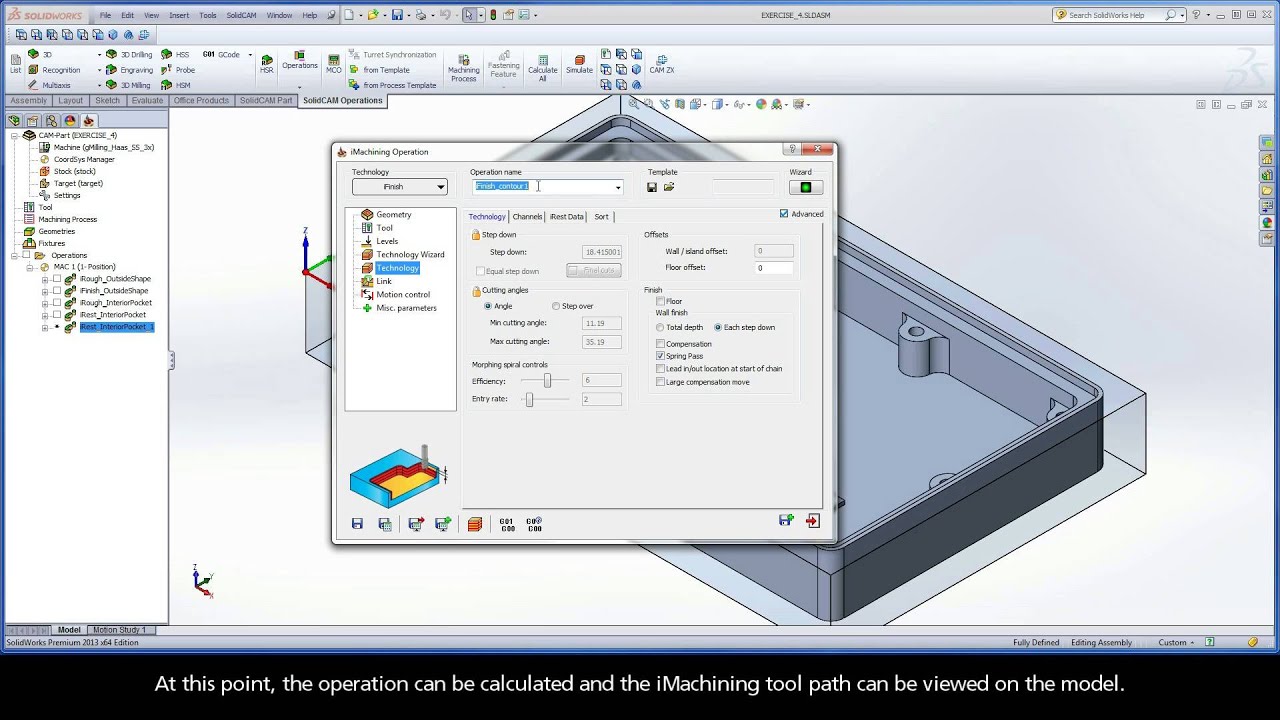Click the Wizard green light button
The height and width of the screenshot is (720, 1280).
(x=806, y=187)
